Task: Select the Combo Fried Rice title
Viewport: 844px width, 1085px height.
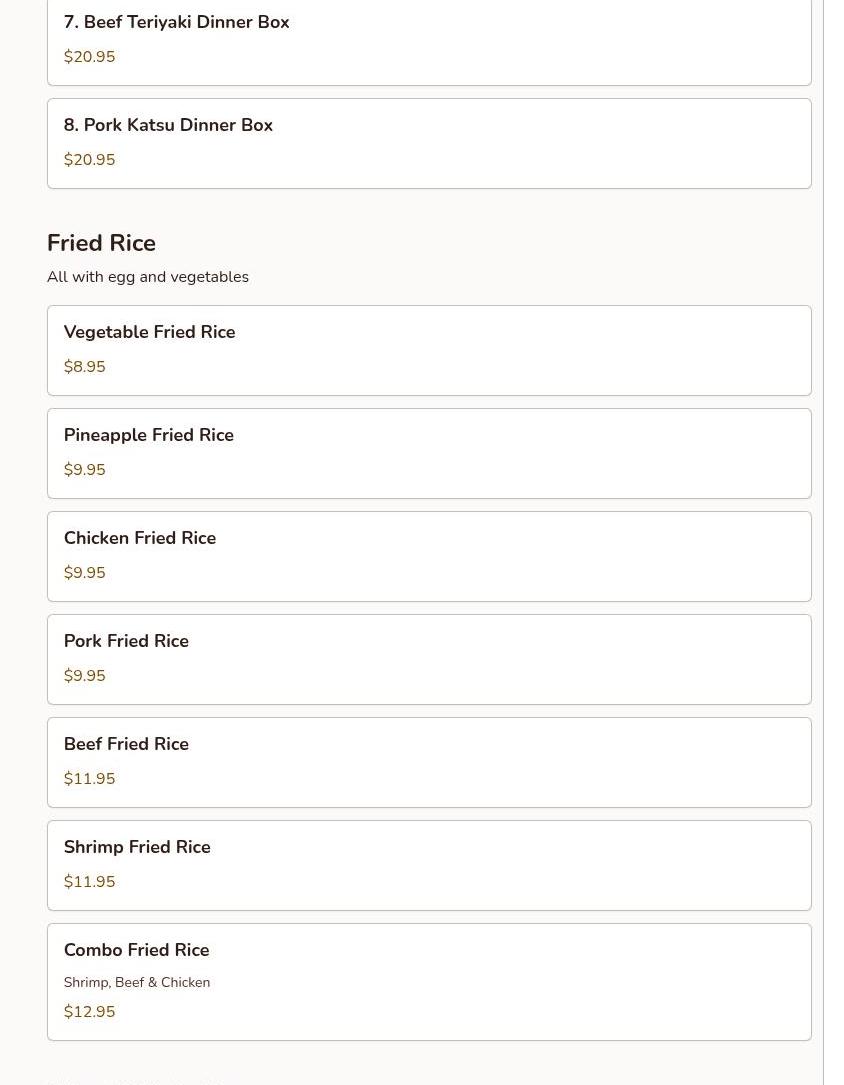Action: 136,950
